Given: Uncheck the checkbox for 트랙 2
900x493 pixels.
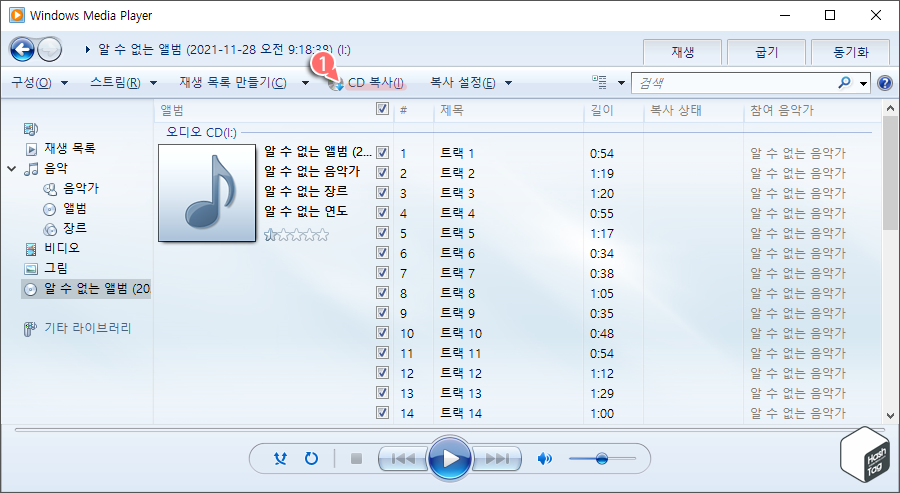Looking at the screenshot, I should (382, 173).
